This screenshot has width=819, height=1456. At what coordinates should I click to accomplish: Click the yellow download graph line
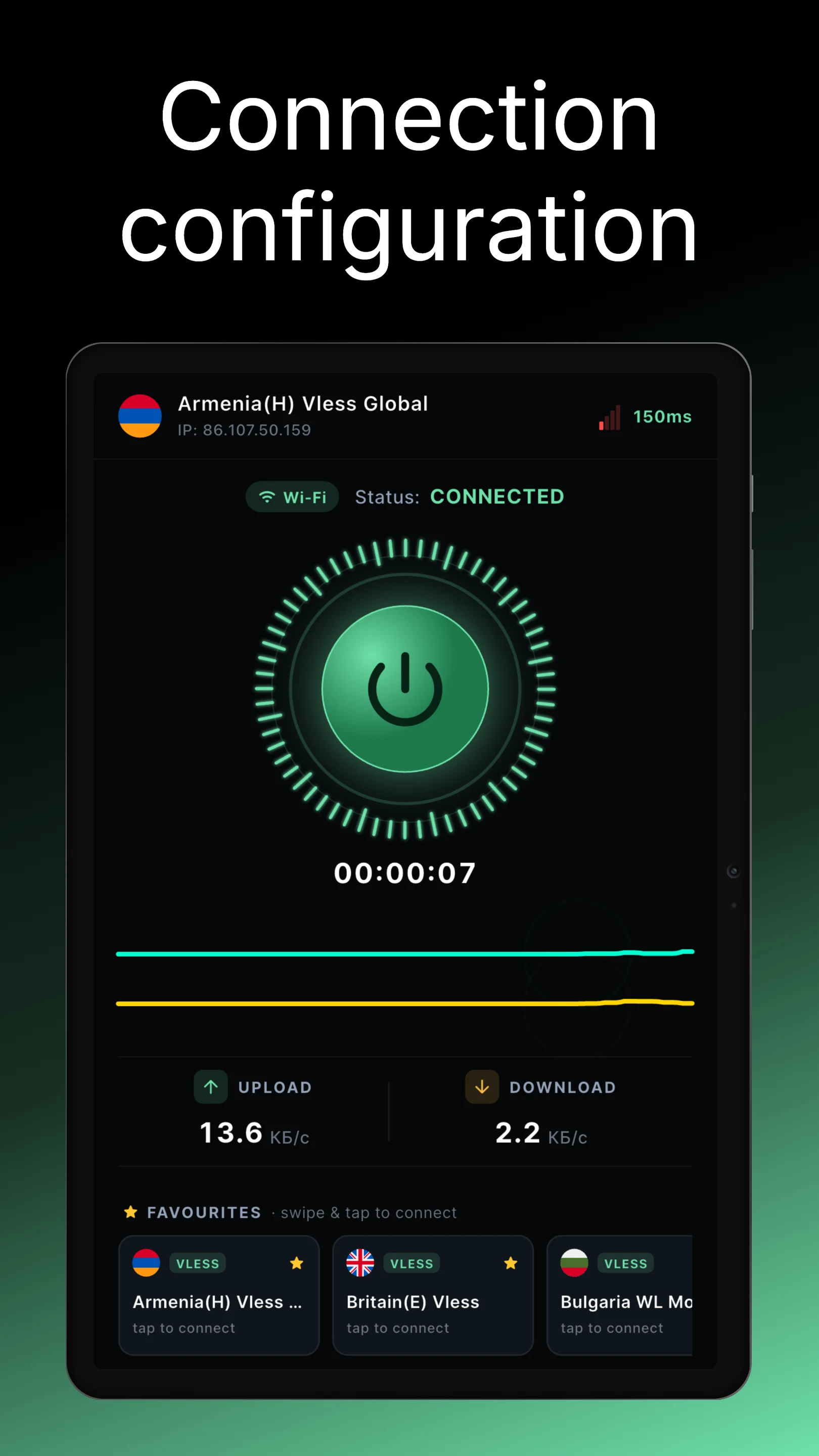coord(404,1003)
